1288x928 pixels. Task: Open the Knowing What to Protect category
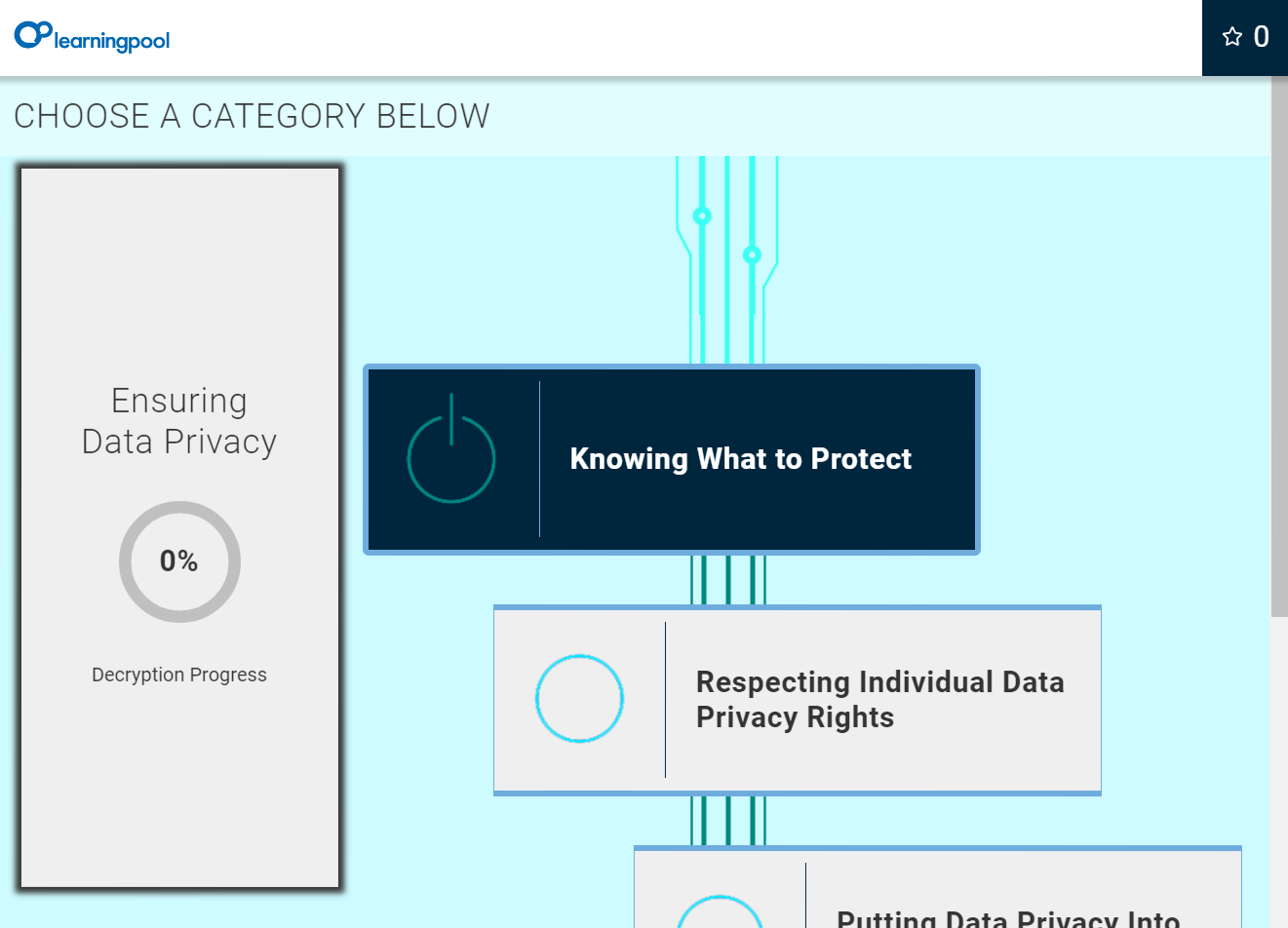(x=740, y=459)
